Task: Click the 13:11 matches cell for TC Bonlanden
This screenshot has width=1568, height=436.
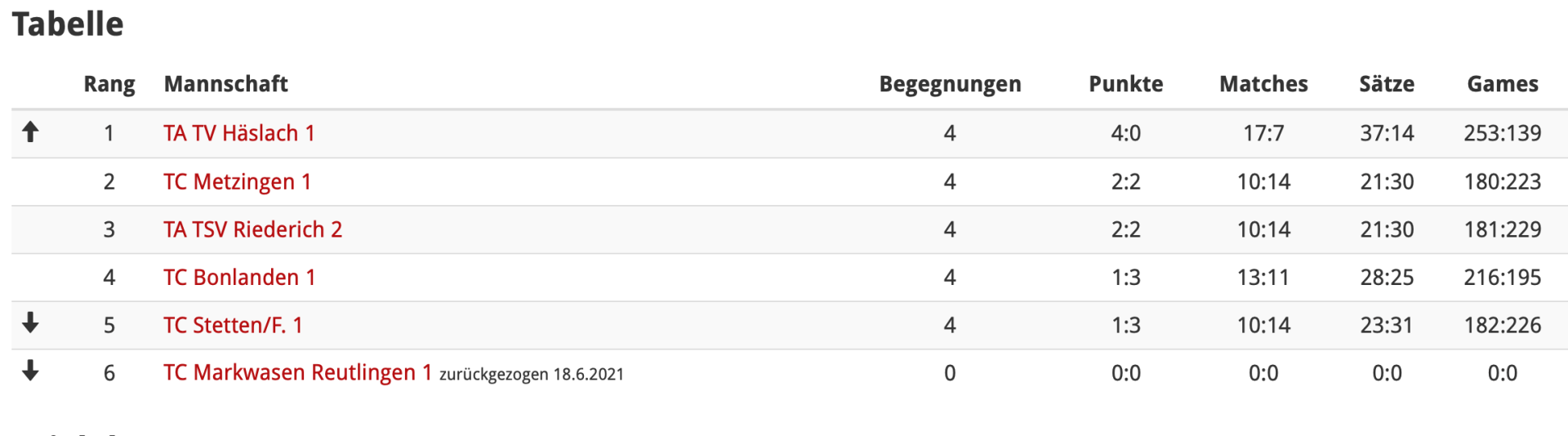Action: [x=1263, y=278]
